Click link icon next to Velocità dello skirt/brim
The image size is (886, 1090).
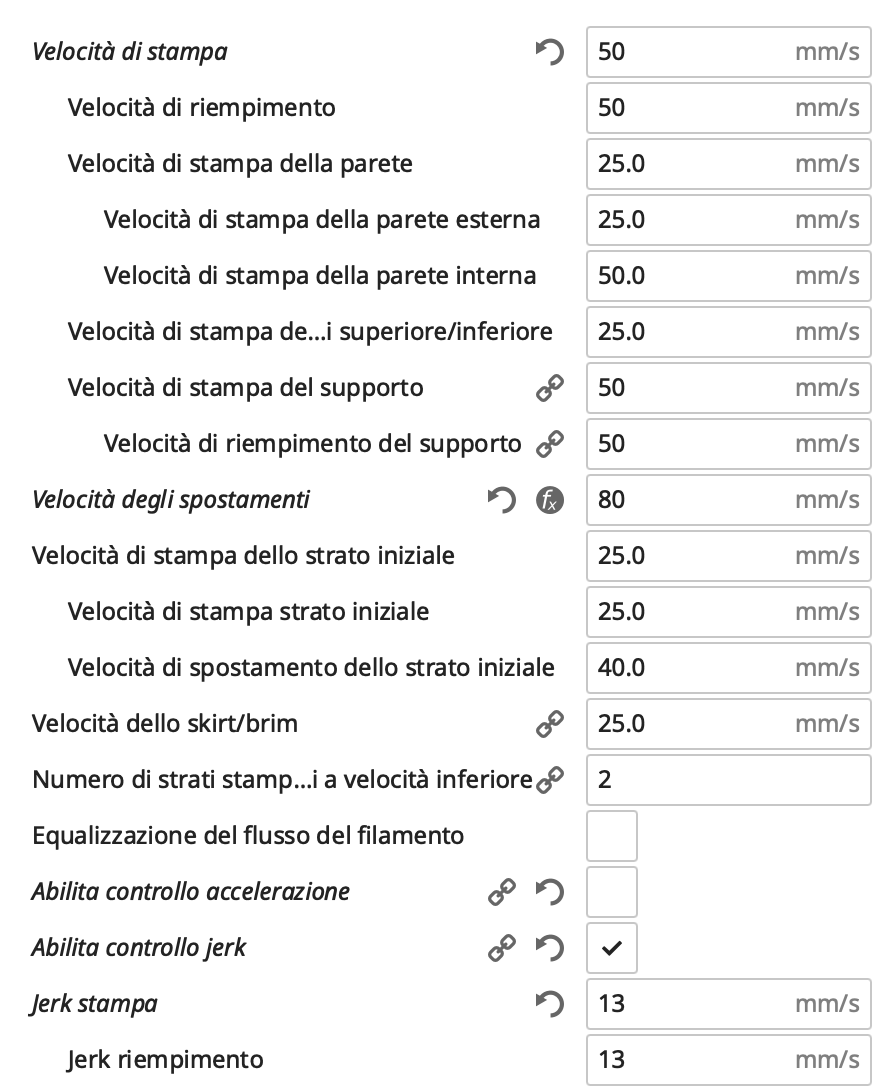(x=549, y=724)
